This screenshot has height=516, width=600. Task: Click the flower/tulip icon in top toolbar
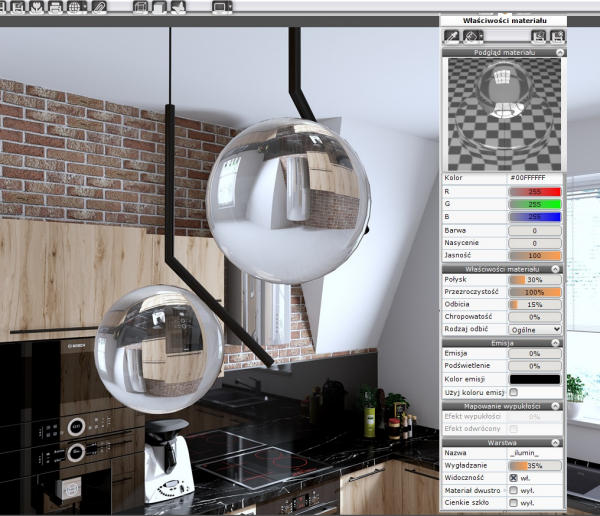pos(36,7)
